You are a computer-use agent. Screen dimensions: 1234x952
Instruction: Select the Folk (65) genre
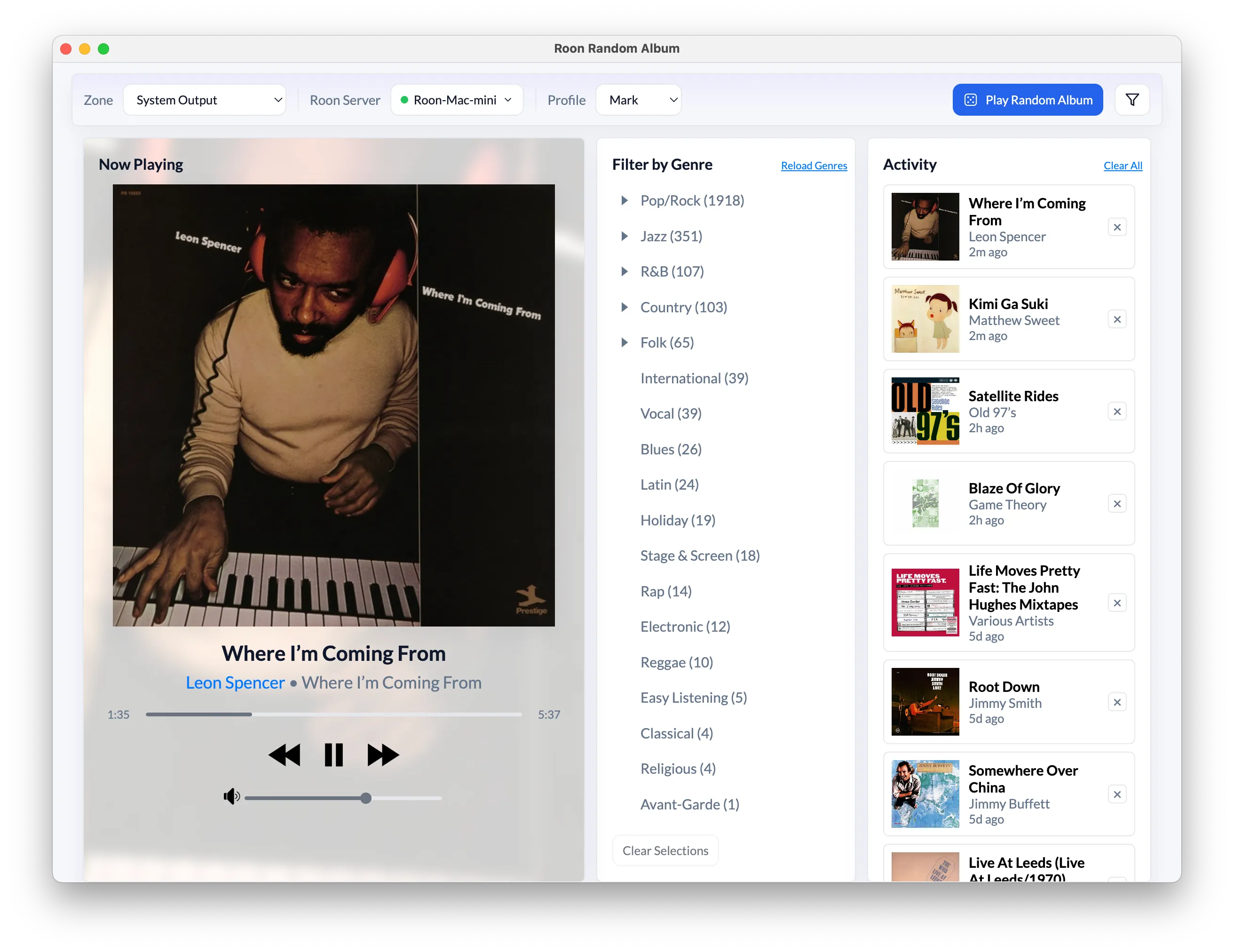pos(667,342)
